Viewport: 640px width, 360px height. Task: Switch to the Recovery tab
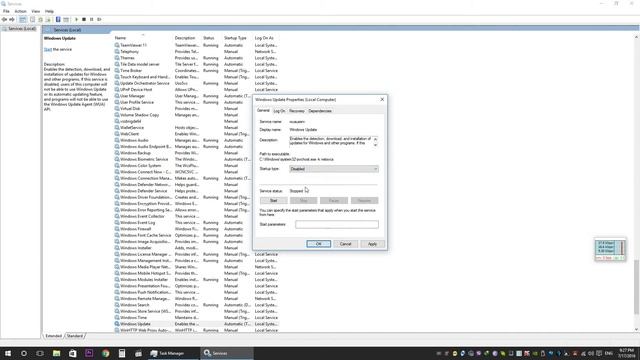coord(297,111)
